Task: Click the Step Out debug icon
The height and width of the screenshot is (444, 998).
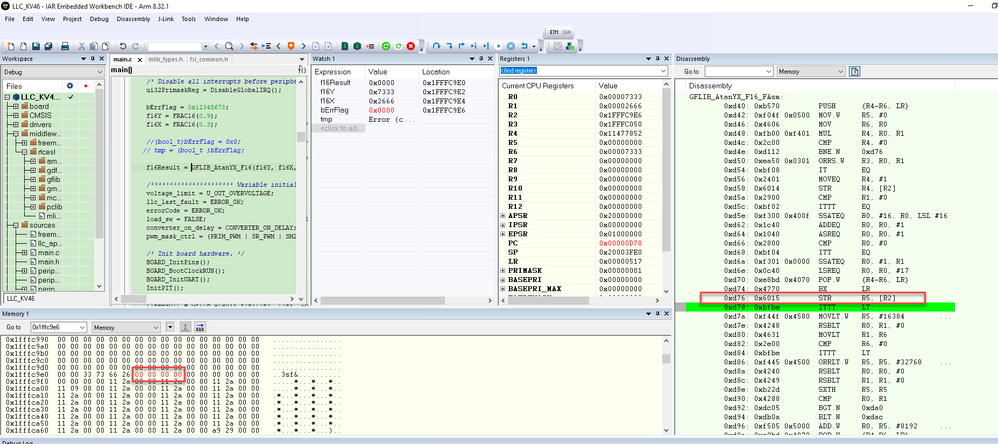Action: [x=461, y=46]
